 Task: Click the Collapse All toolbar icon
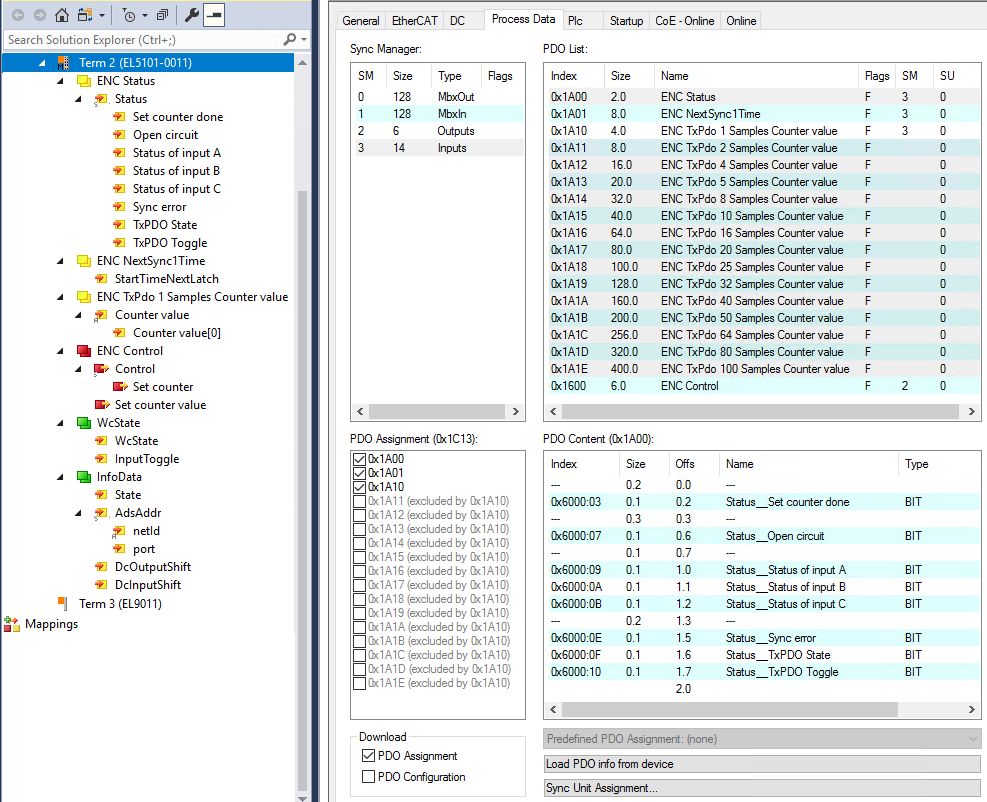(x=162, y=15)
